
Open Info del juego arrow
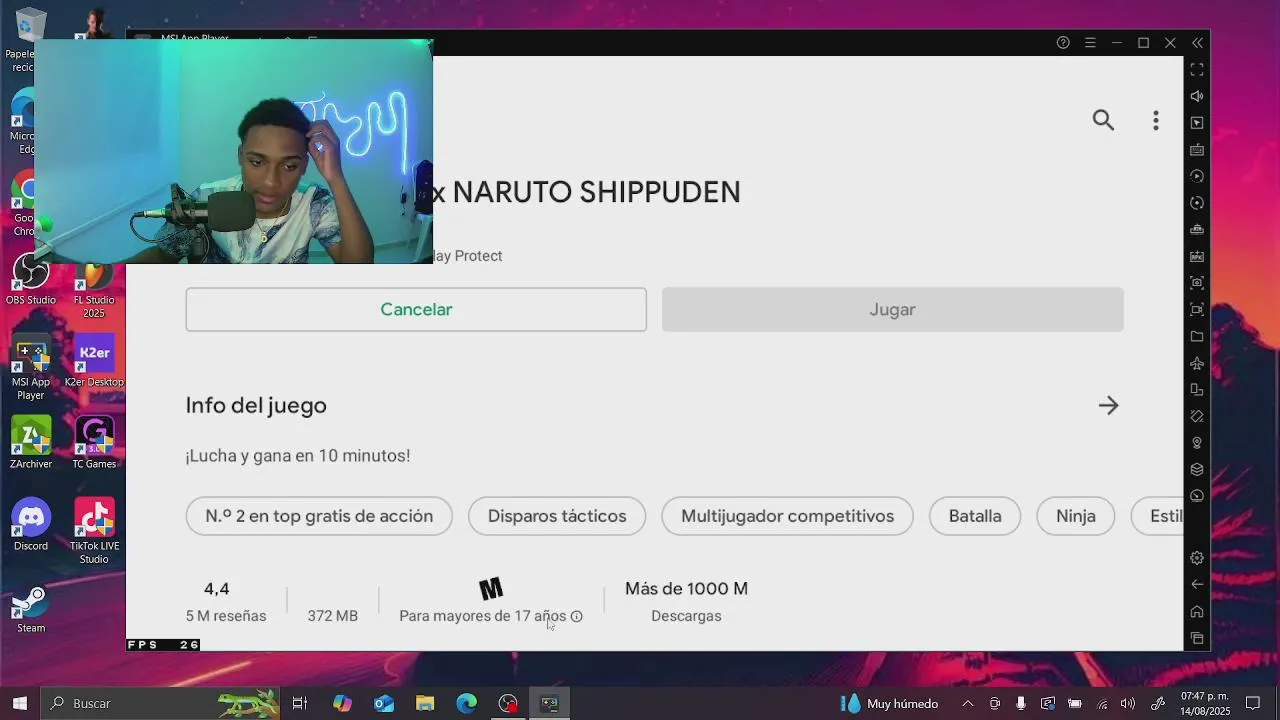coord(1108,406)
